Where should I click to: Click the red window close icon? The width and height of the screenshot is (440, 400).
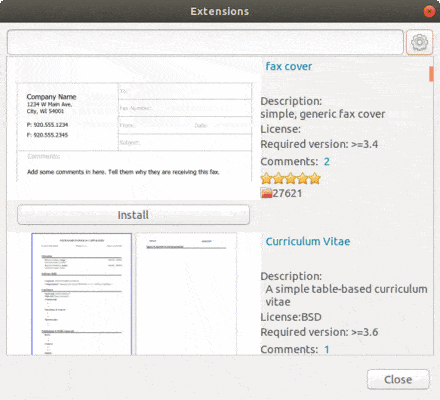[x=429, y=11]
